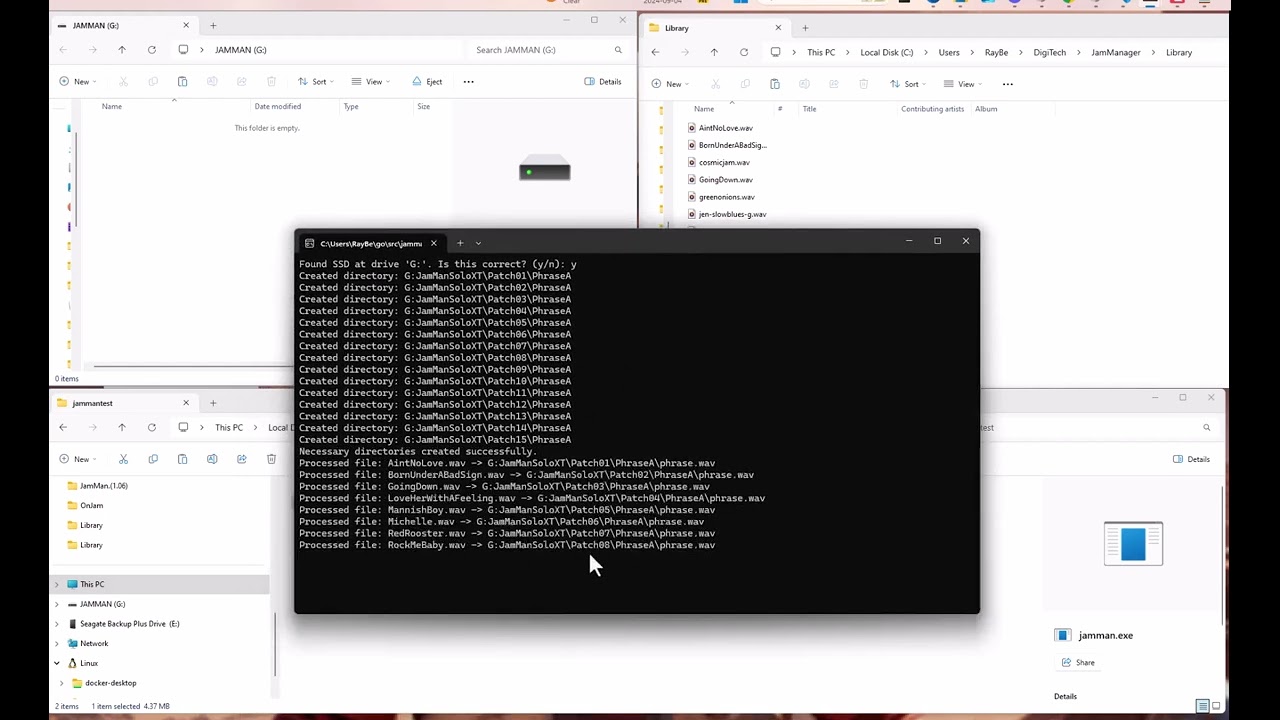Click Share under jamman.exe preview
Viewport: 1280px width, 720px height.
tap(1078, 663)
